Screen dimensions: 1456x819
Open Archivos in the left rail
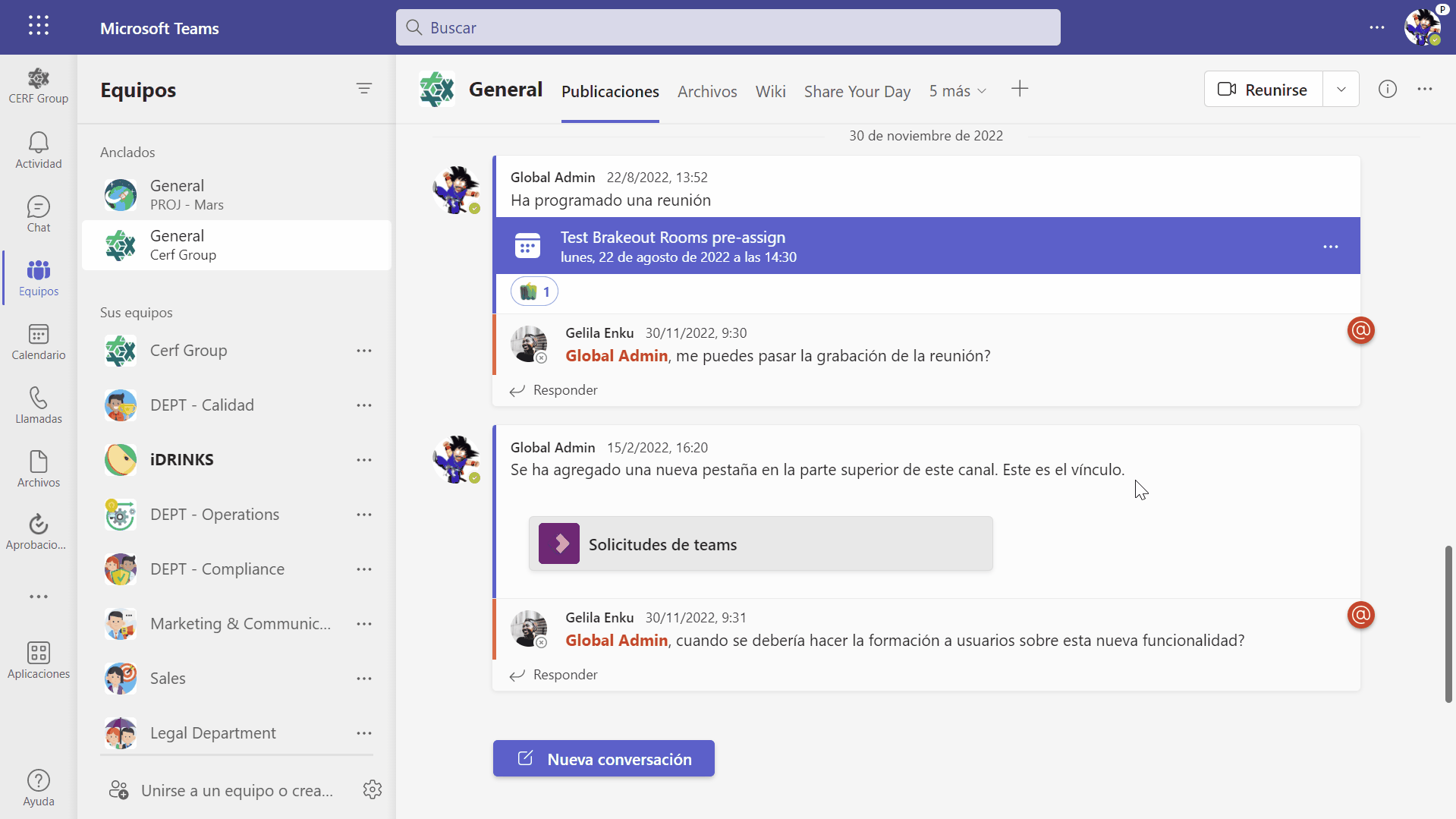(39, 469)
